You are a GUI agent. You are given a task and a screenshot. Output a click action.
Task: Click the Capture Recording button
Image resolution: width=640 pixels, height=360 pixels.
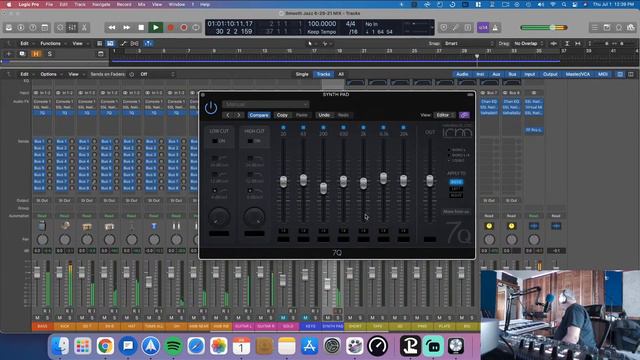coord(184,28)
